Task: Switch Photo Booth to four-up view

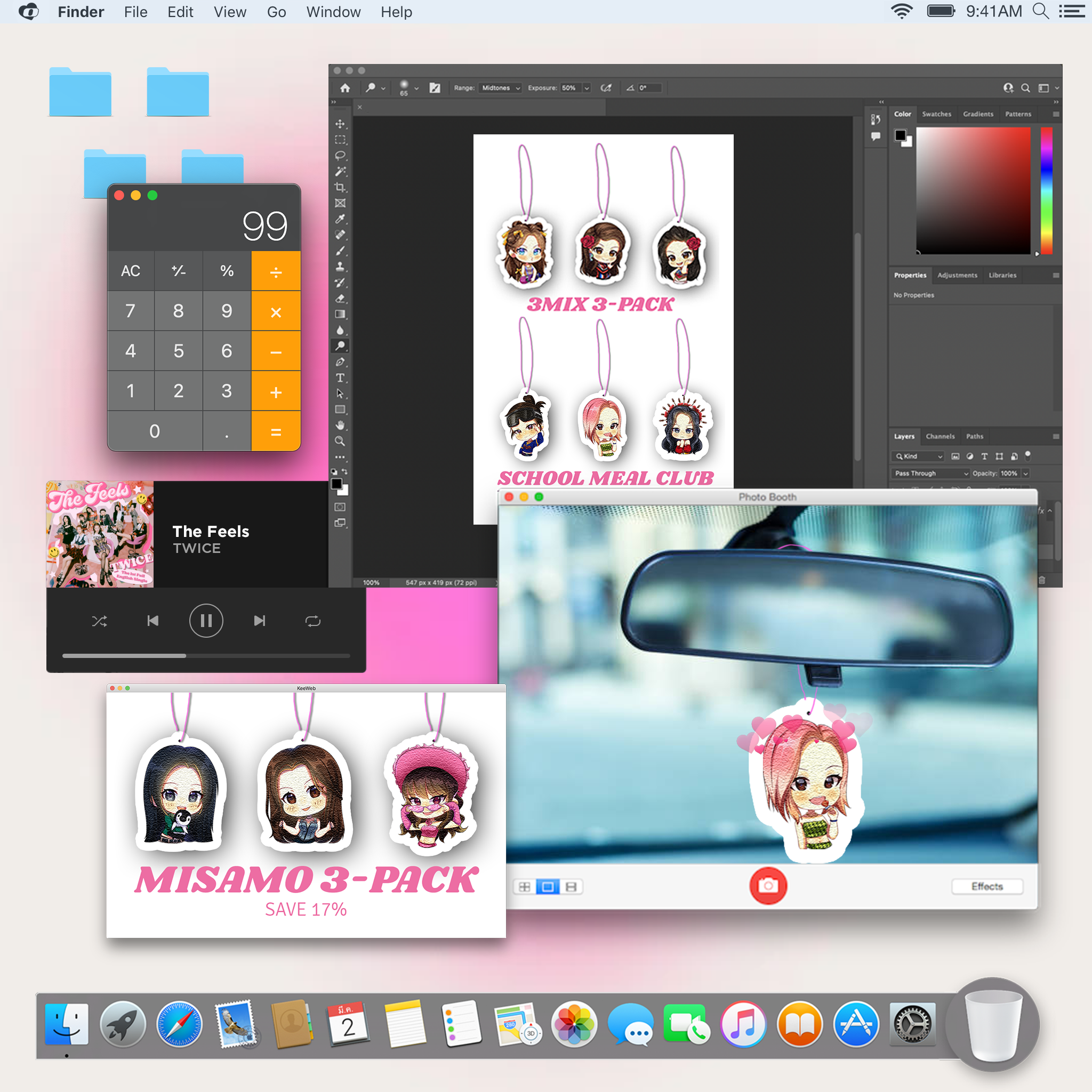Action: [x=525, y=887]
